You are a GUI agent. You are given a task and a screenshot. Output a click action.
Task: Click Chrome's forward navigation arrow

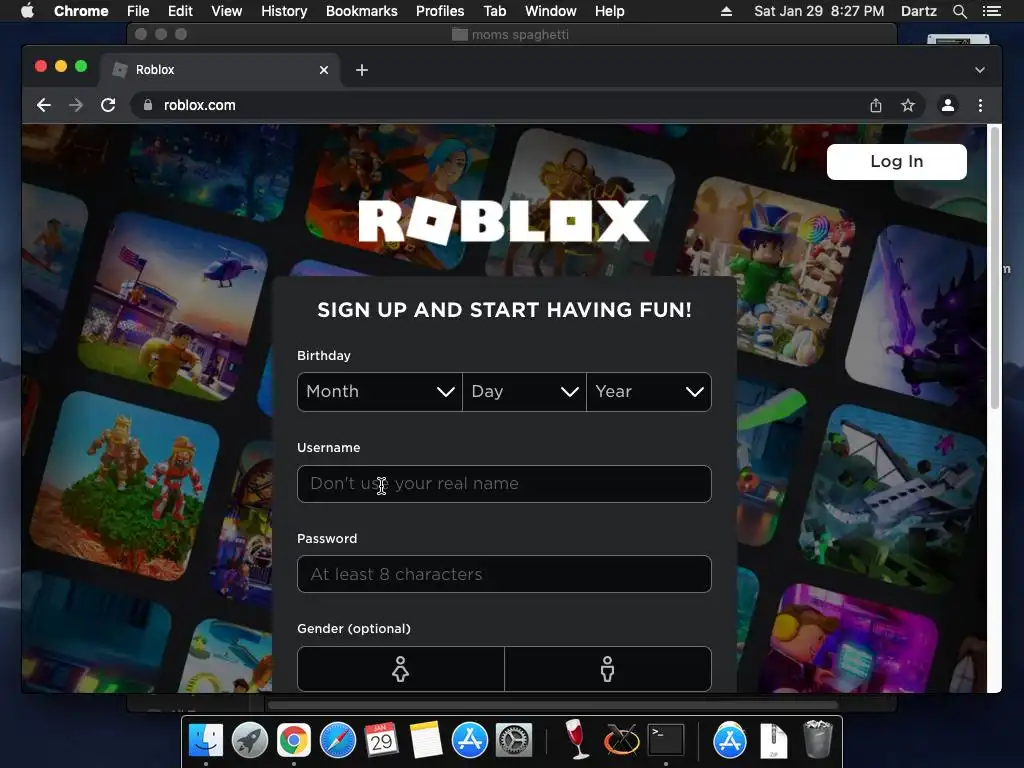(x=76, y=105)
